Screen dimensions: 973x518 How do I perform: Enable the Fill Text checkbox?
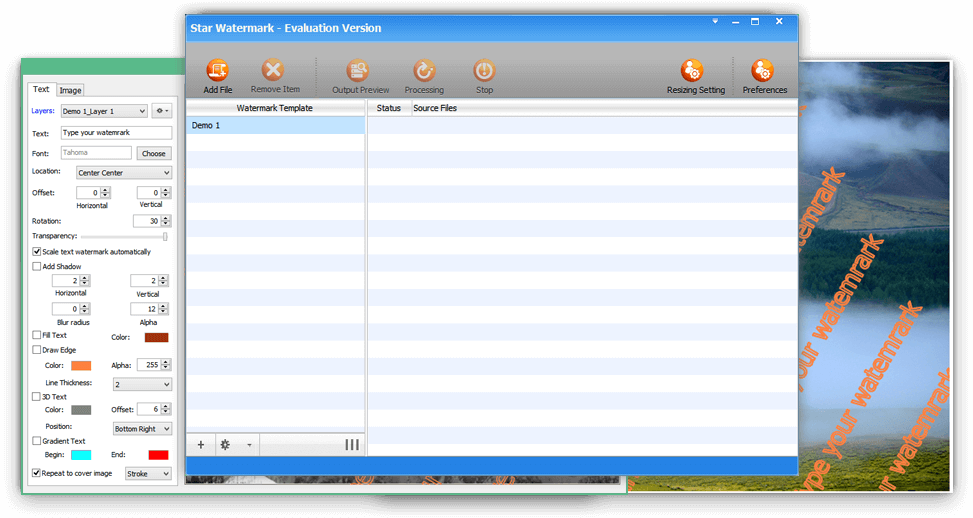coord(37,335)
